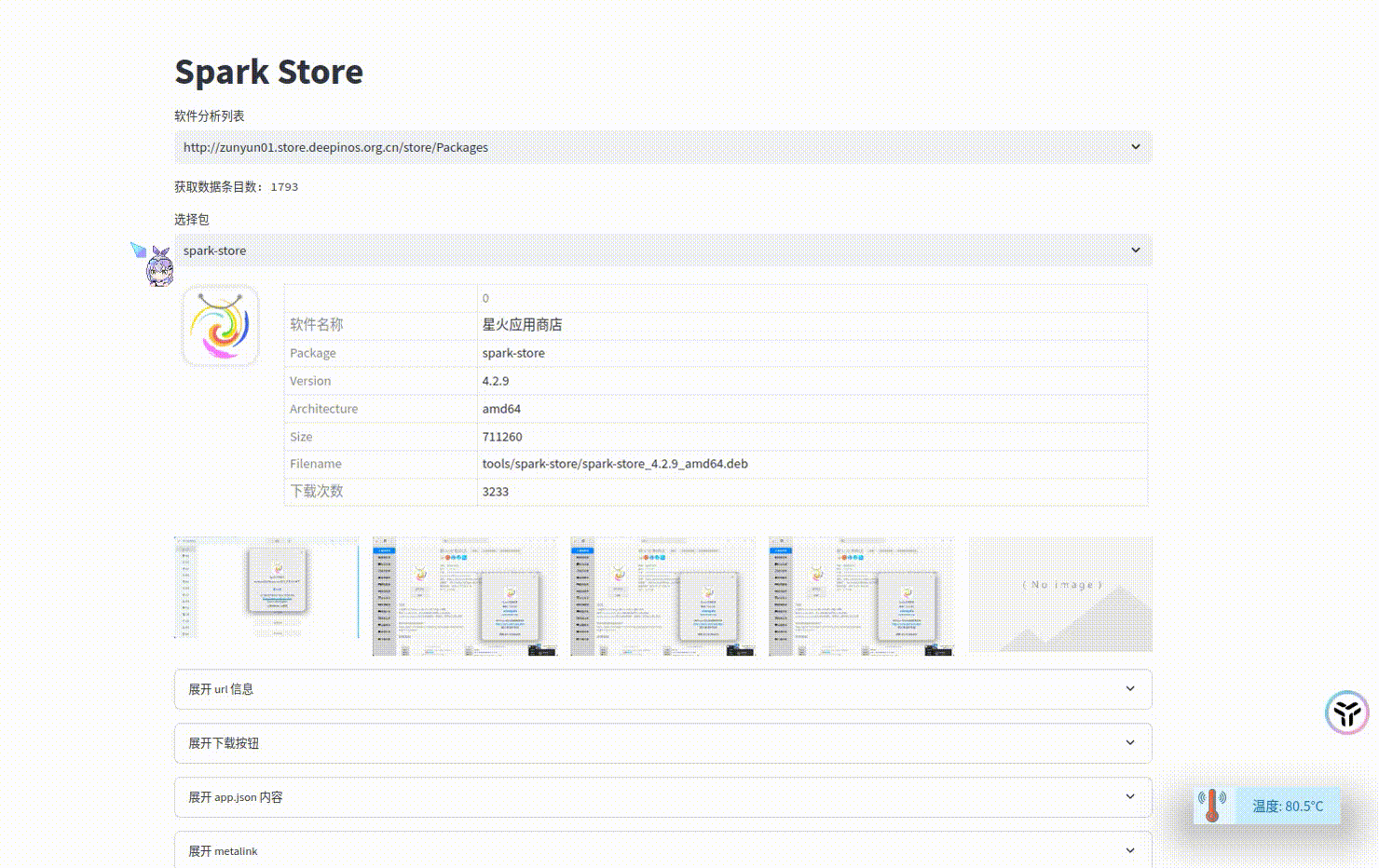Click the 星火应用商店 name cell

point(812,325)
